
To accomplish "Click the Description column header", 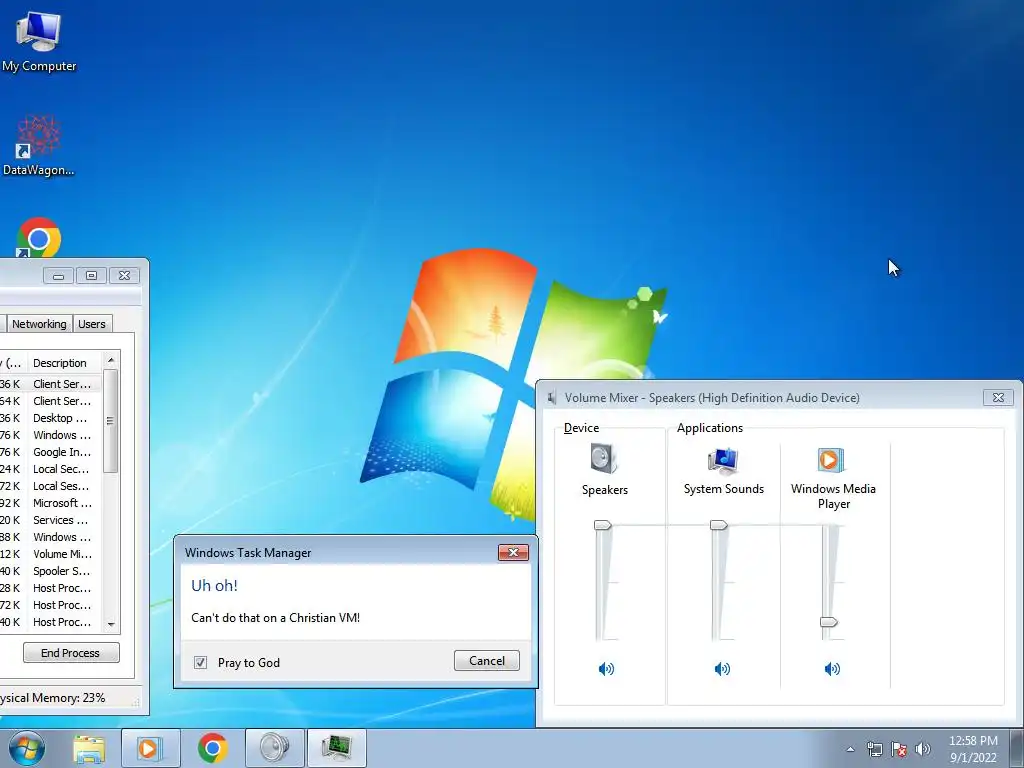I will (64, 363).
